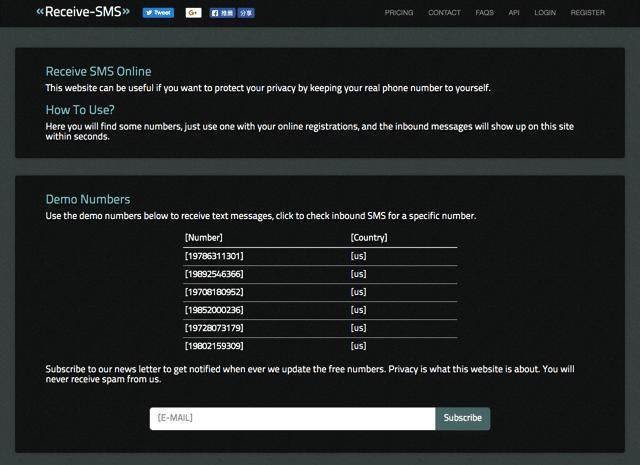This screenshot has width=640, height=465.
Task: Click the Subscribe button
Action: (463, 418)
